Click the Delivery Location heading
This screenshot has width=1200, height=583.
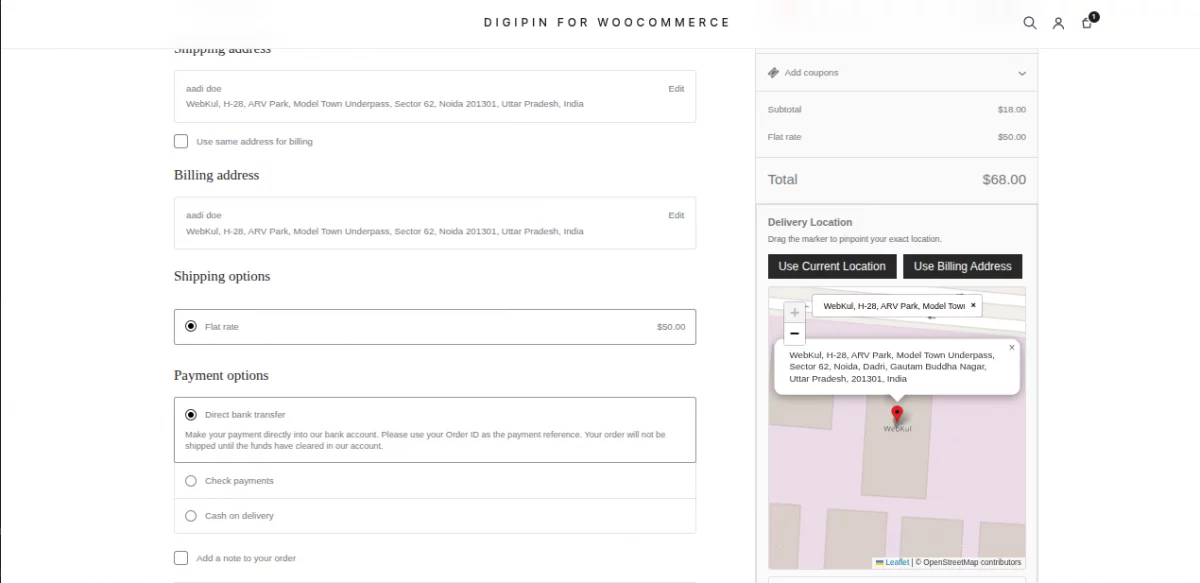tap(810, 222)
